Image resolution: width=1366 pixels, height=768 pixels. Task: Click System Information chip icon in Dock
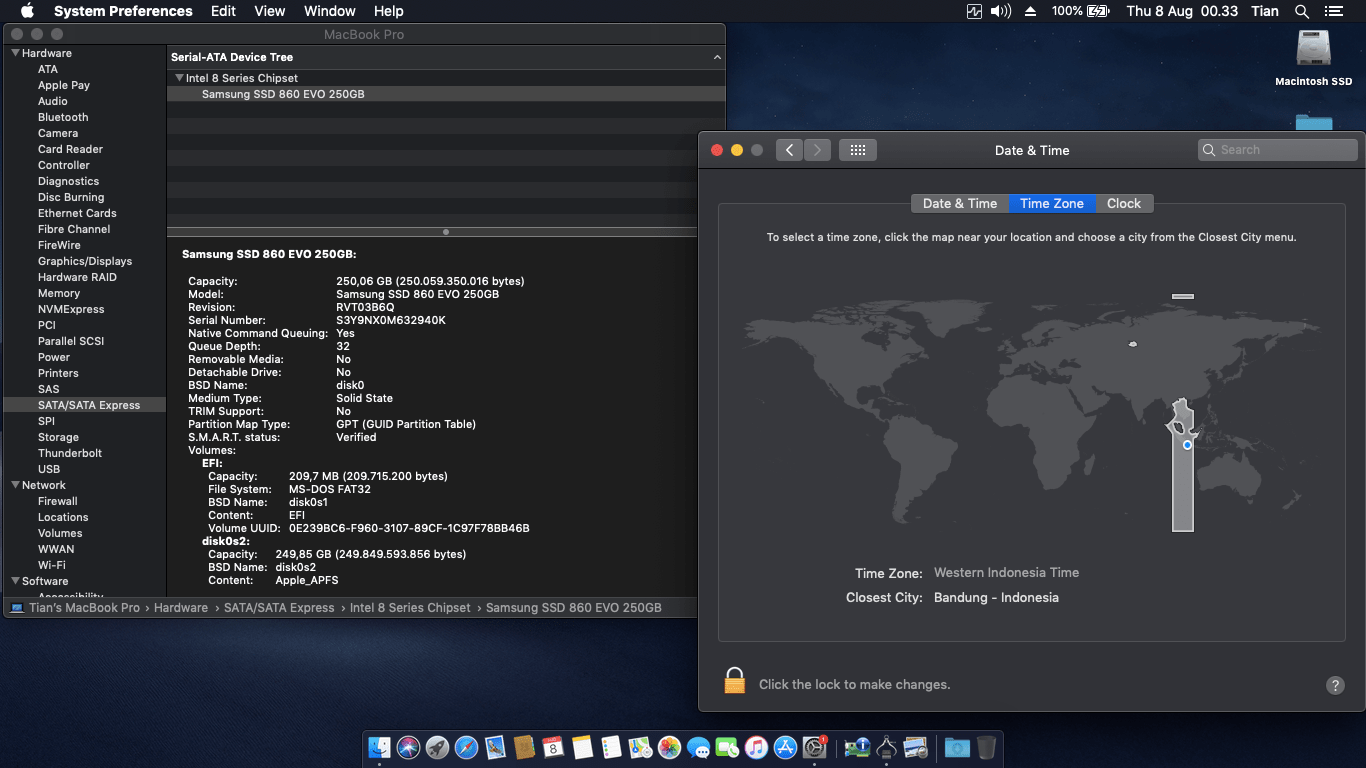[x=857, y=747]
